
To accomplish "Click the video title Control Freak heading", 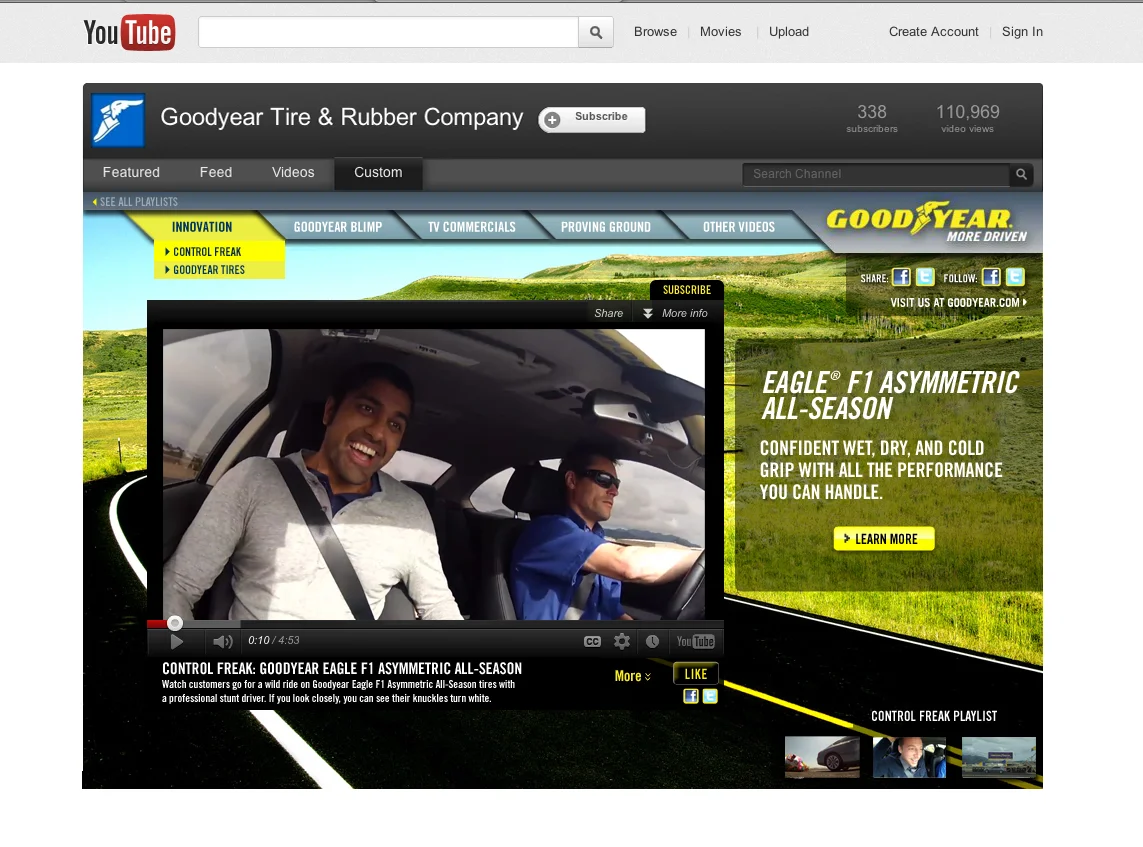I will 342,668.
